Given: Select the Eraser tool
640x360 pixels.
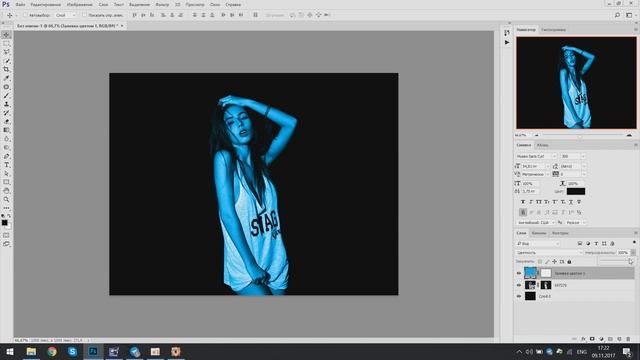Looking at the screenshot, I should point(6,121).
